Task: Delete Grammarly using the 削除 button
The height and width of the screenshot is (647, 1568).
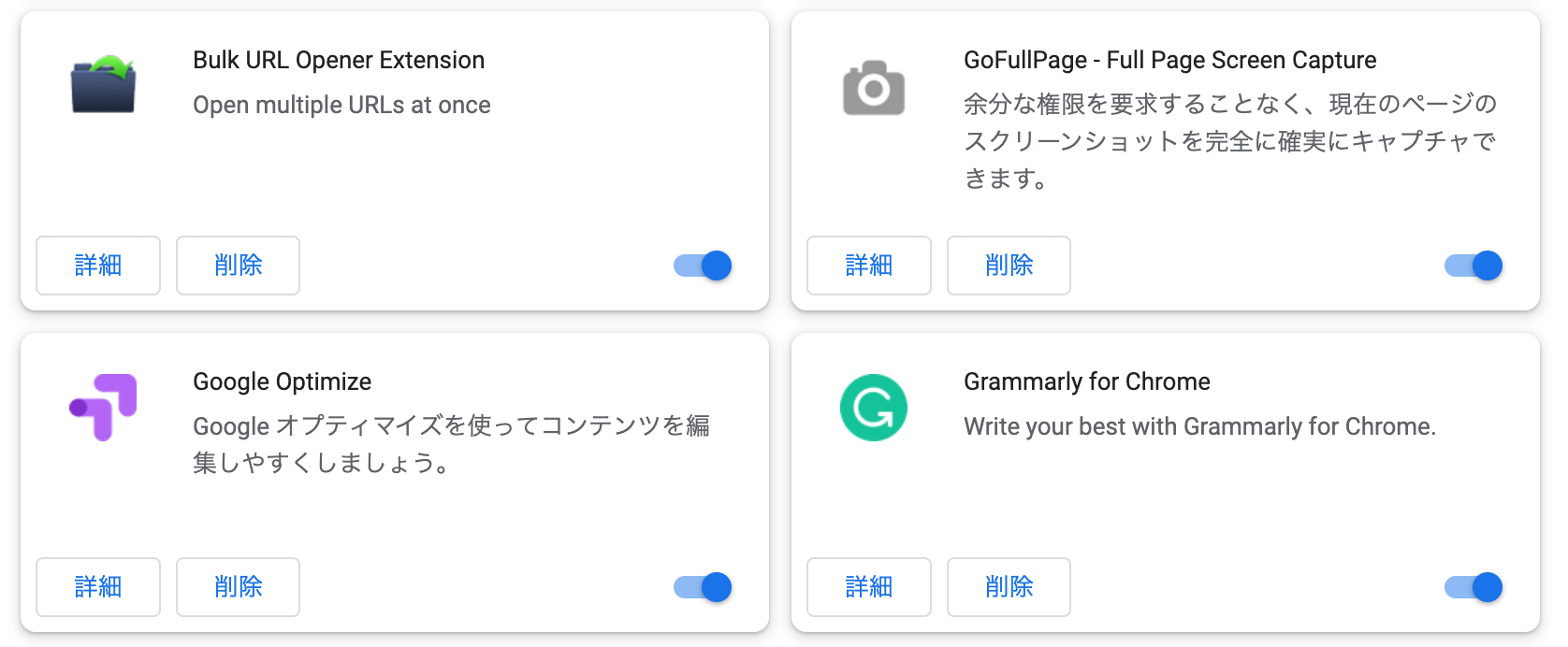Action: click(1009, 587)
